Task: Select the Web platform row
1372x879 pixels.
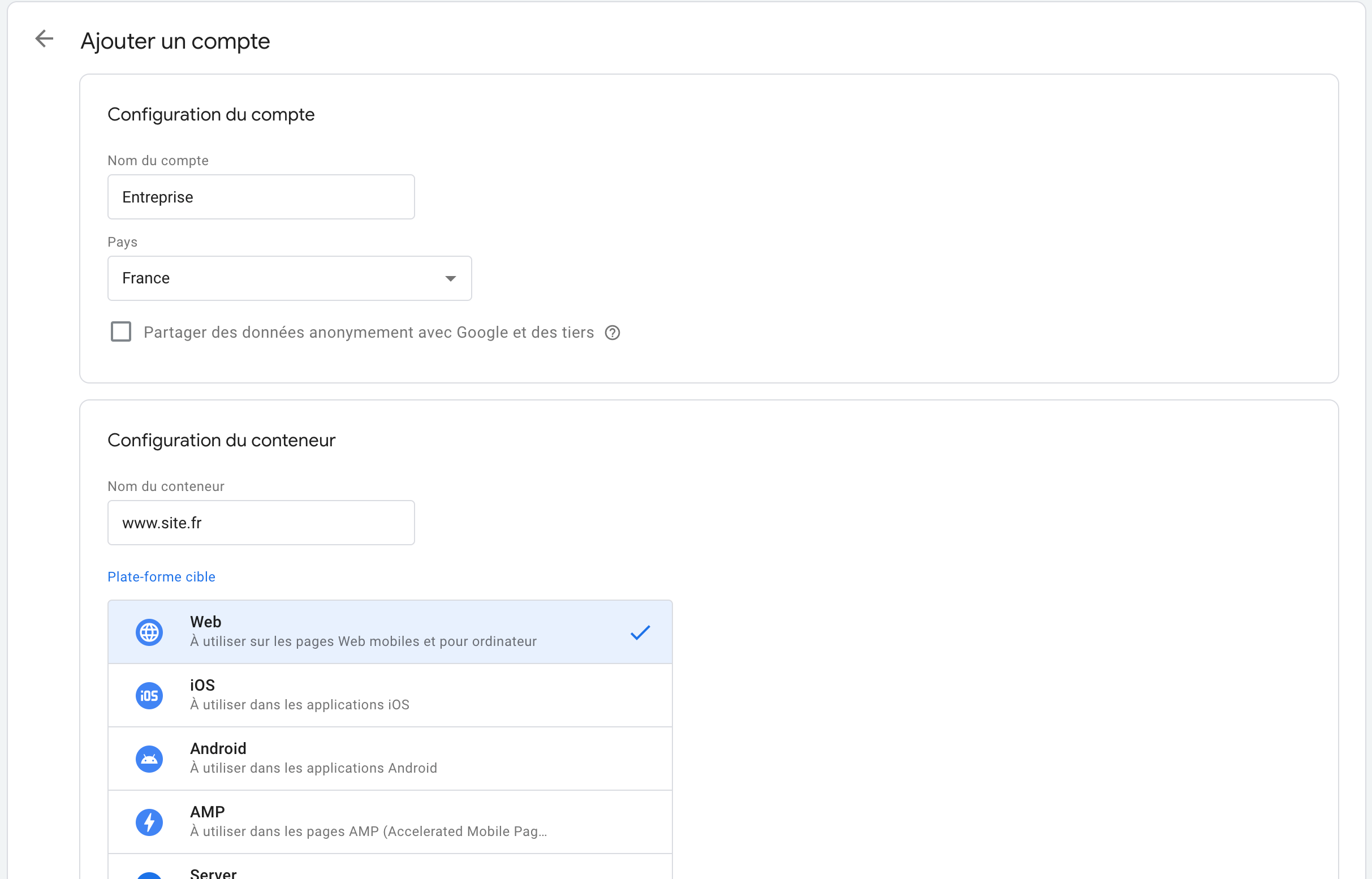Action: (390, 632)
